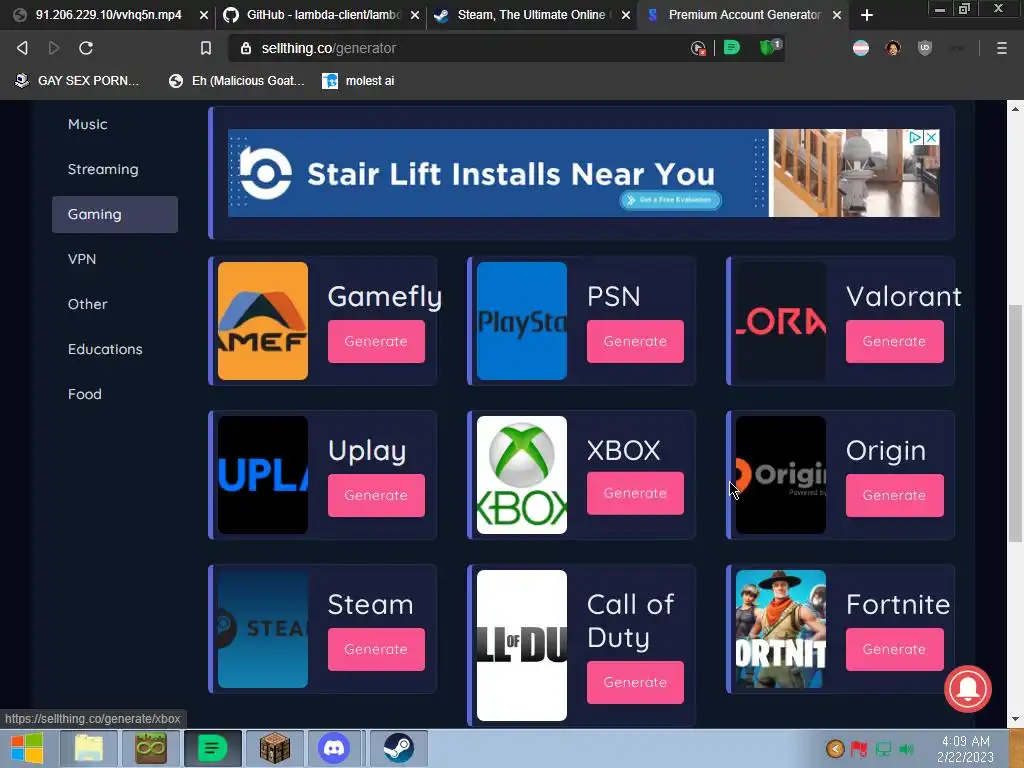Open the Windows Start button
The width and height of the screenshot is (1024, 768).
point(27,748)
